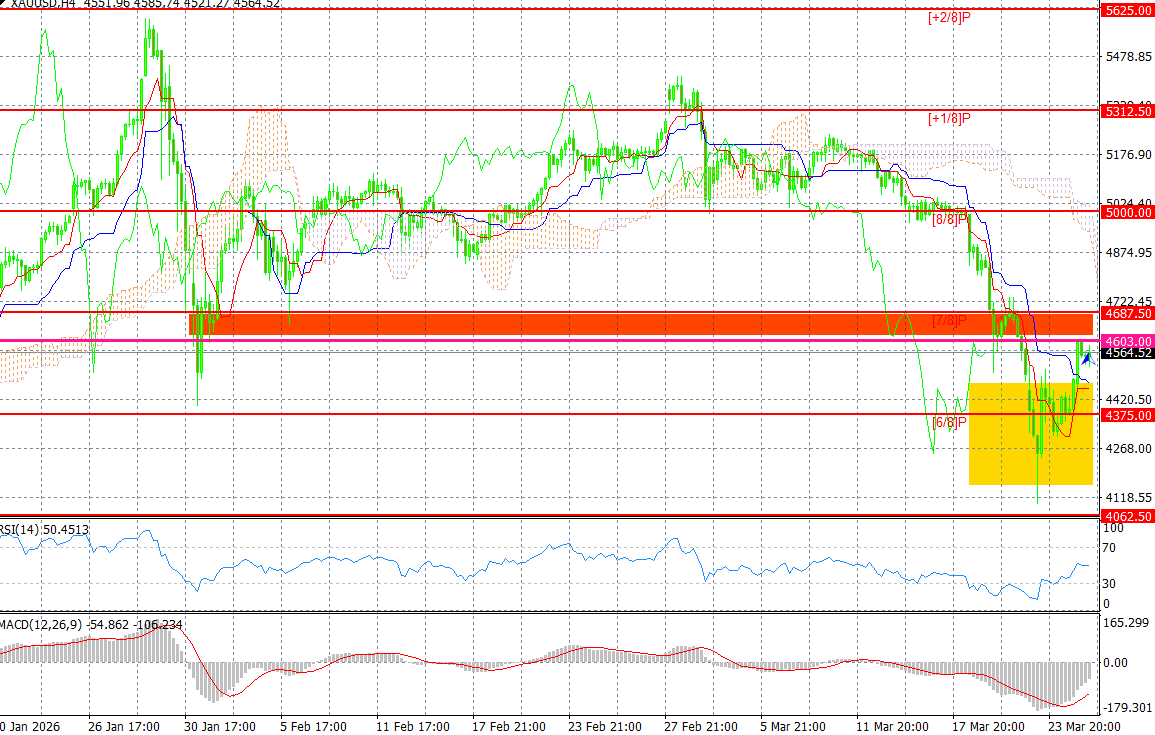The height and width of the screenshot is (735, 1155).
Task: Click the 0.00 value on the MACD scale
Action: click(x=1116, y=663)
